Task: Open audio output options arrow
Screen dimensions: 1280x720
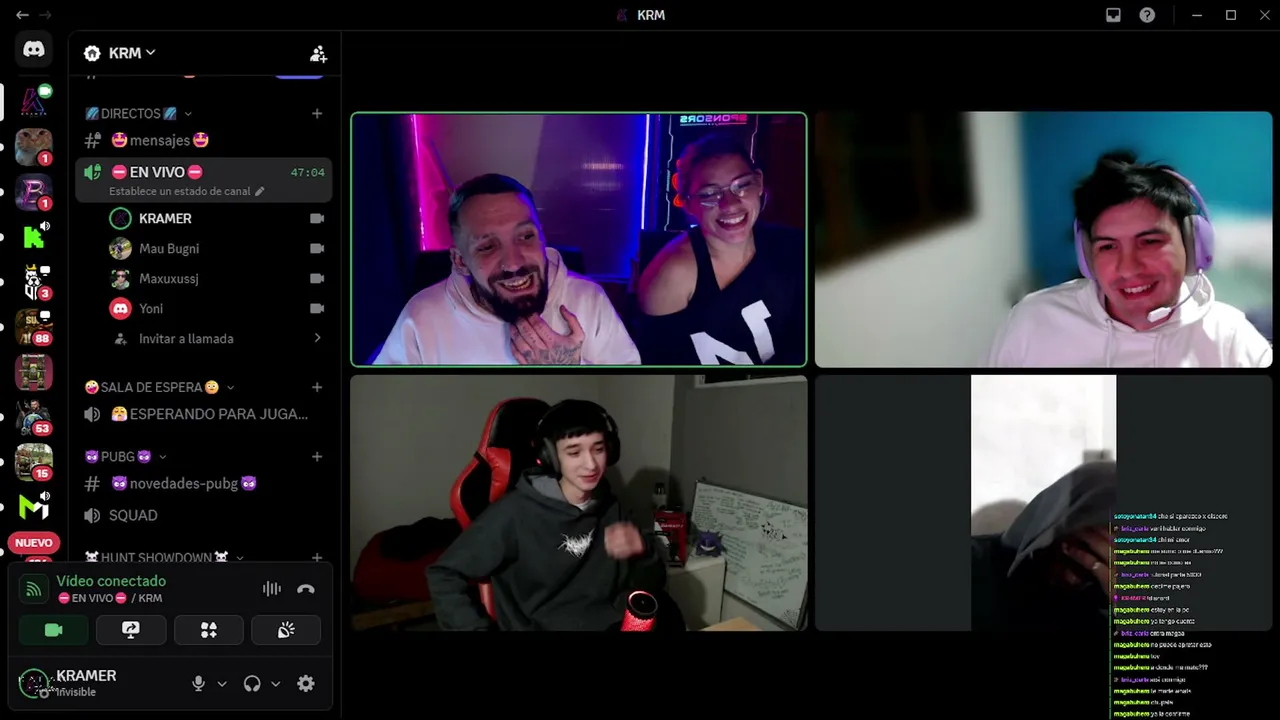Action: tap(276, 684)
